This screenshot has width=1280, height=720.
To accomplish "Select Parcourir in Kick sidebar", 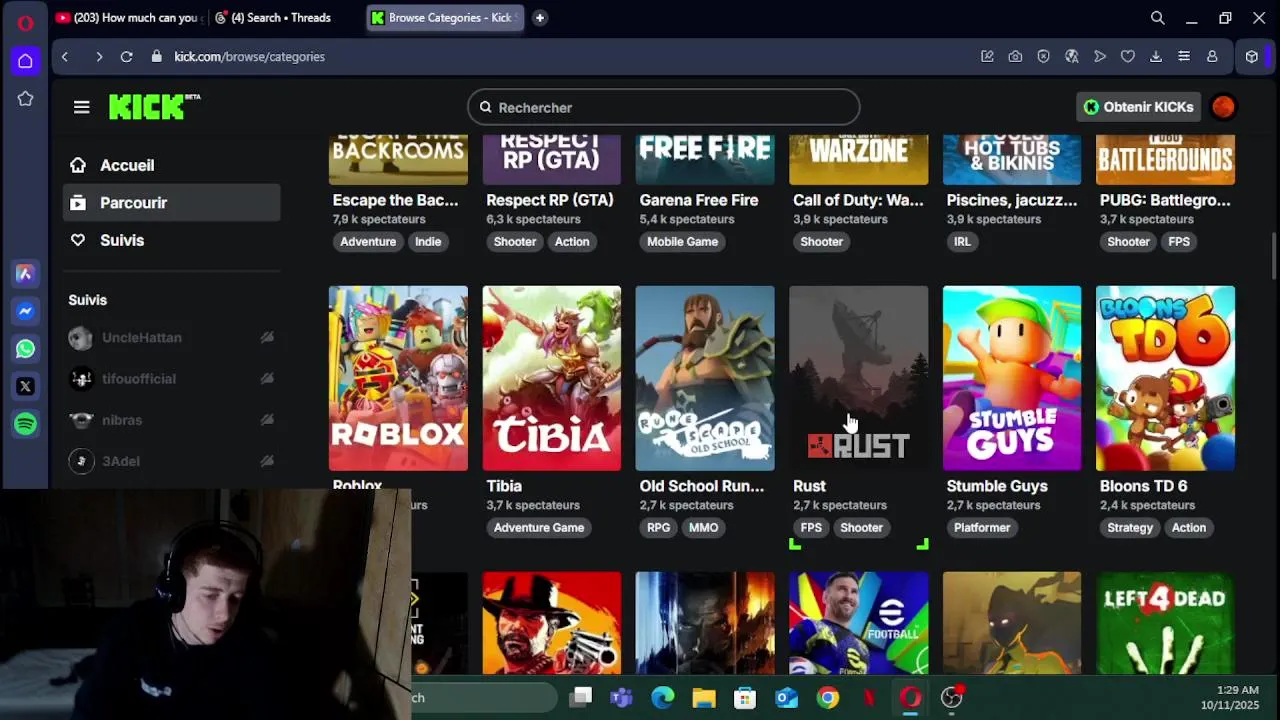I will pyautogui.click(x=171, y=203).
